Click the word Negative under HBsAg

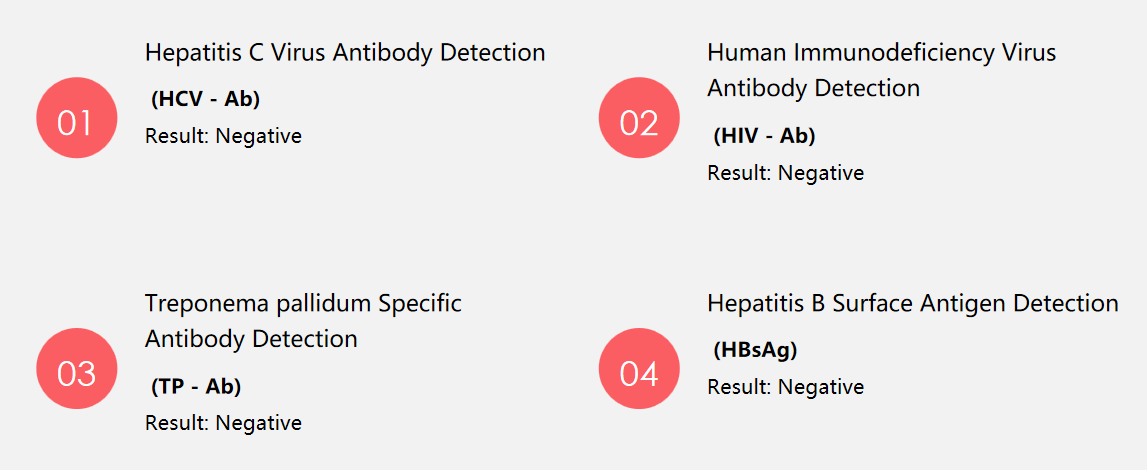pyautogui.click(x=821, y=387)
